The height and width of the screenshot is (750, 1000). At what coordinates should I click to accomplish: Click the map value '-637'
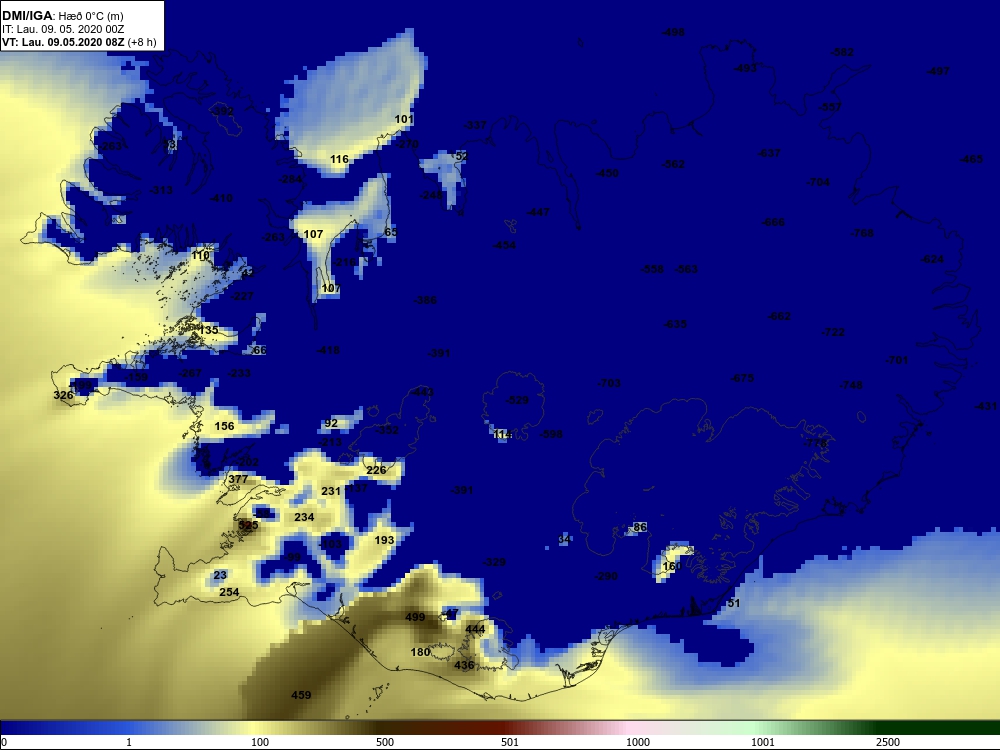pyautogui.click(x=769, y=153)
